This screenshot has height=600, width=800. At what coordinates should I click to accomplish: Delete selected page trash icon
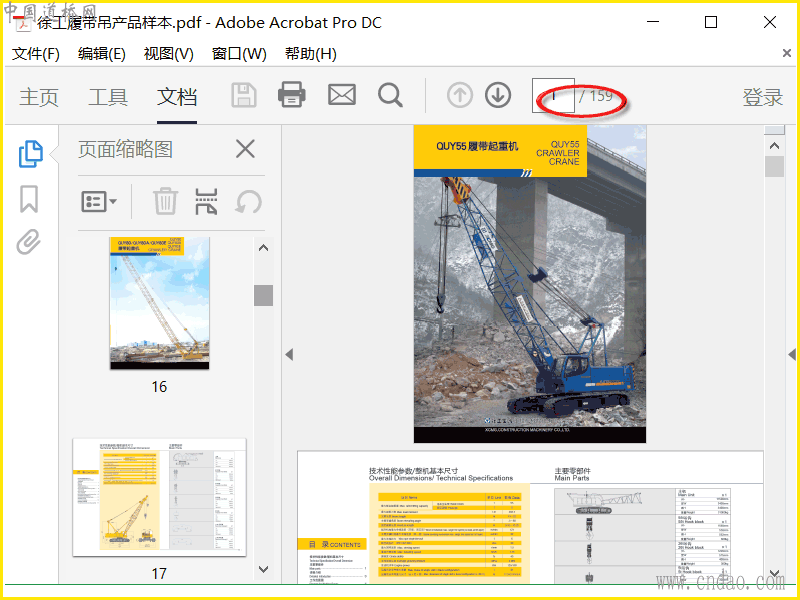165,201
